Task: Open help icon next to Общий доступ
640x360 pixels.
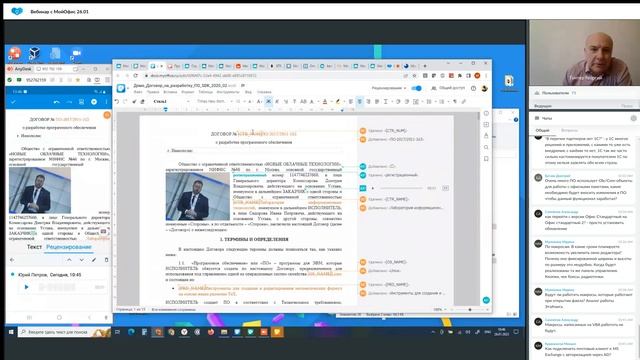Action: [x=473, y=88]
